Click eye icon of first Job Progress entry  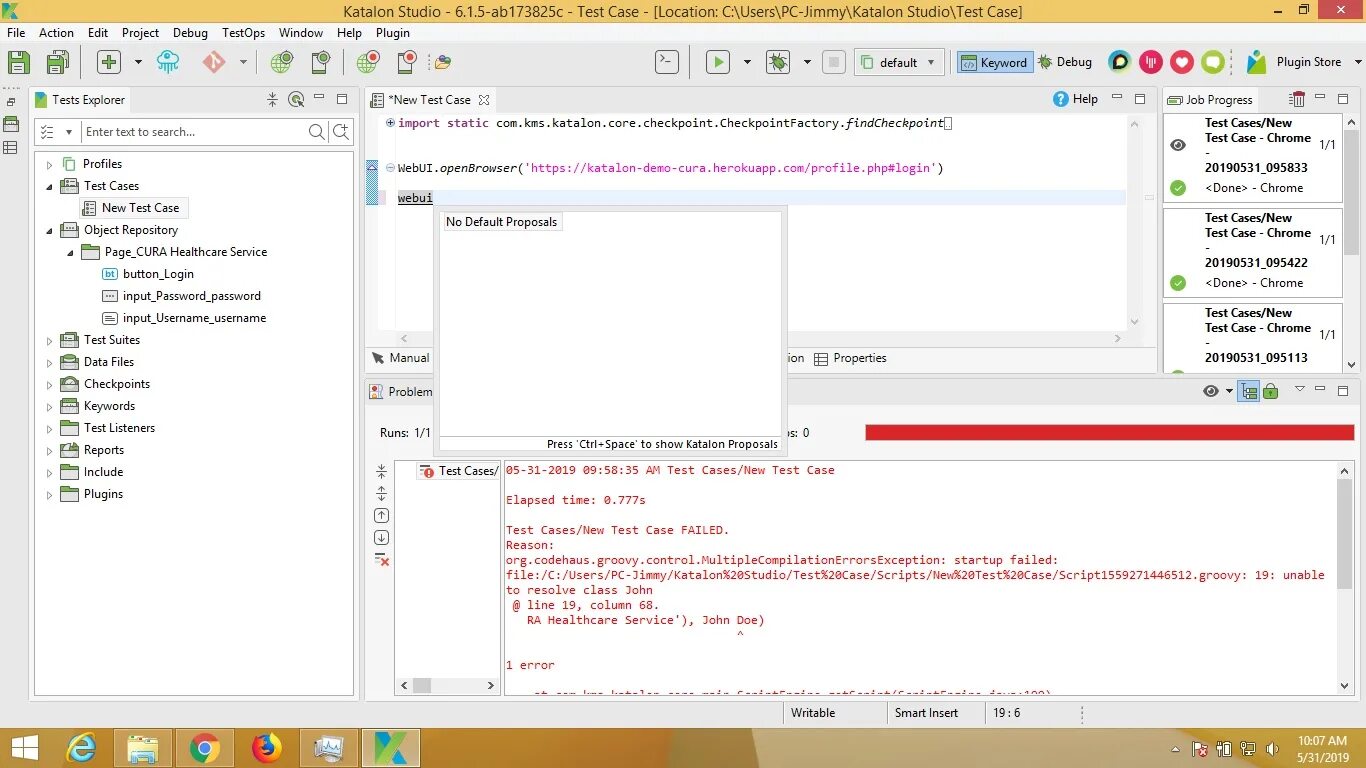click(1178, 145)
